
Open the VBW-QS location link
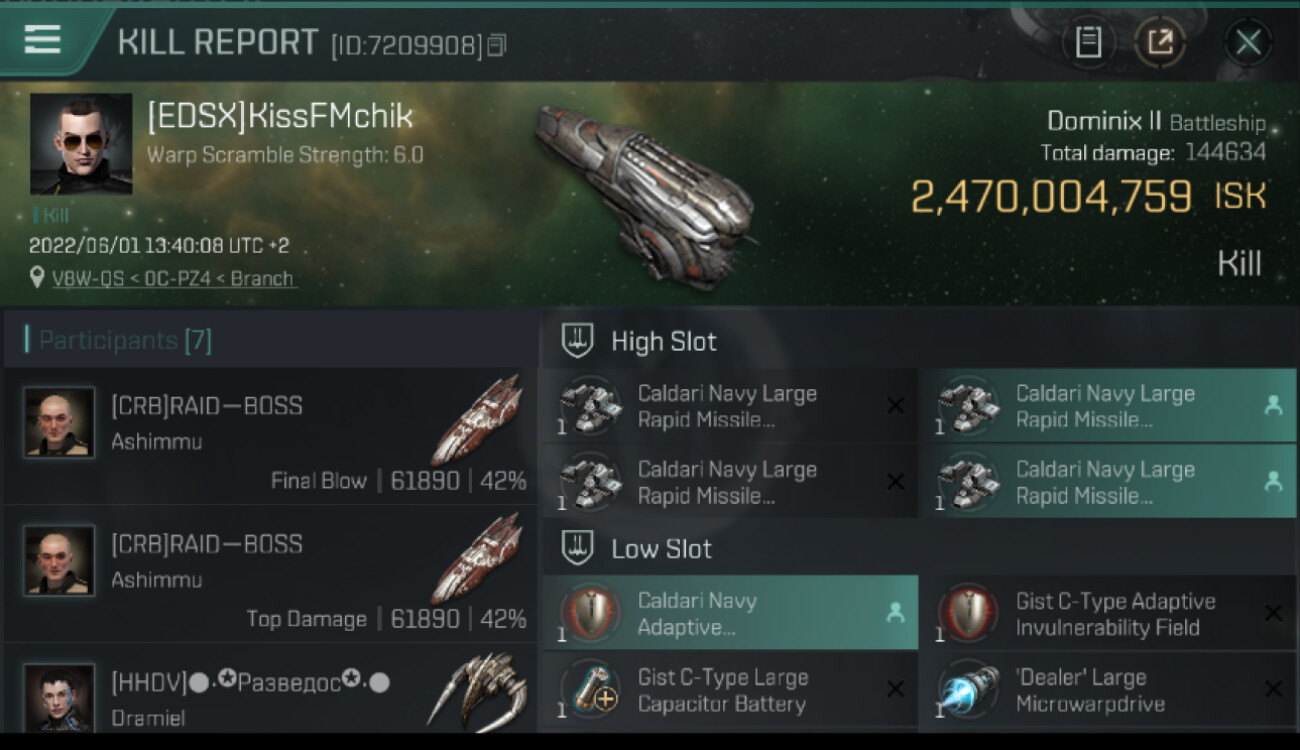pos(174,279)
